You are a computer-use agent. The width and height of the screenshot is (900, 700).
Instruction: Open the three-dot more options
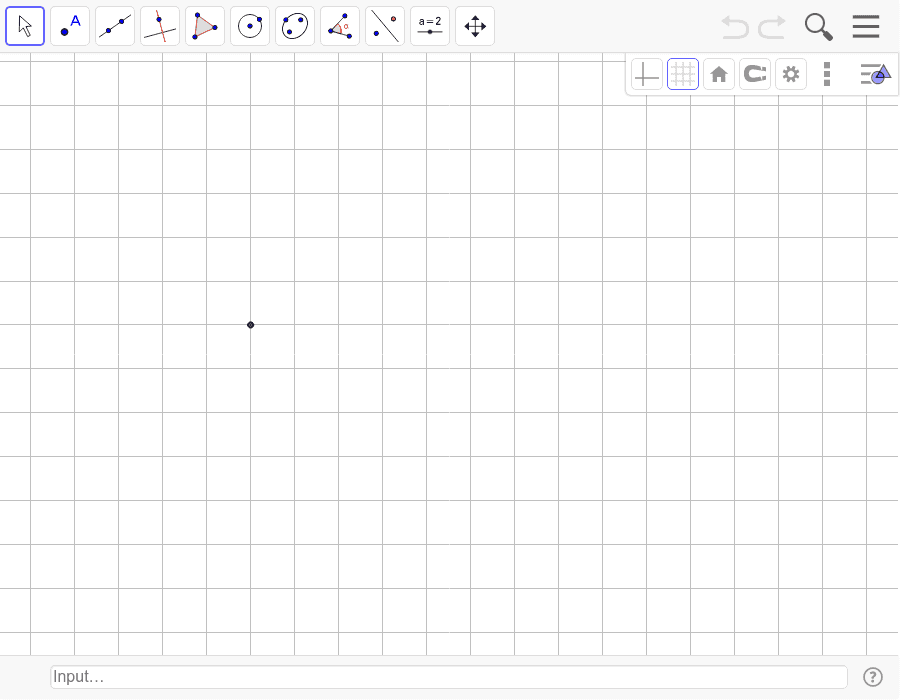tap(827, 74)
